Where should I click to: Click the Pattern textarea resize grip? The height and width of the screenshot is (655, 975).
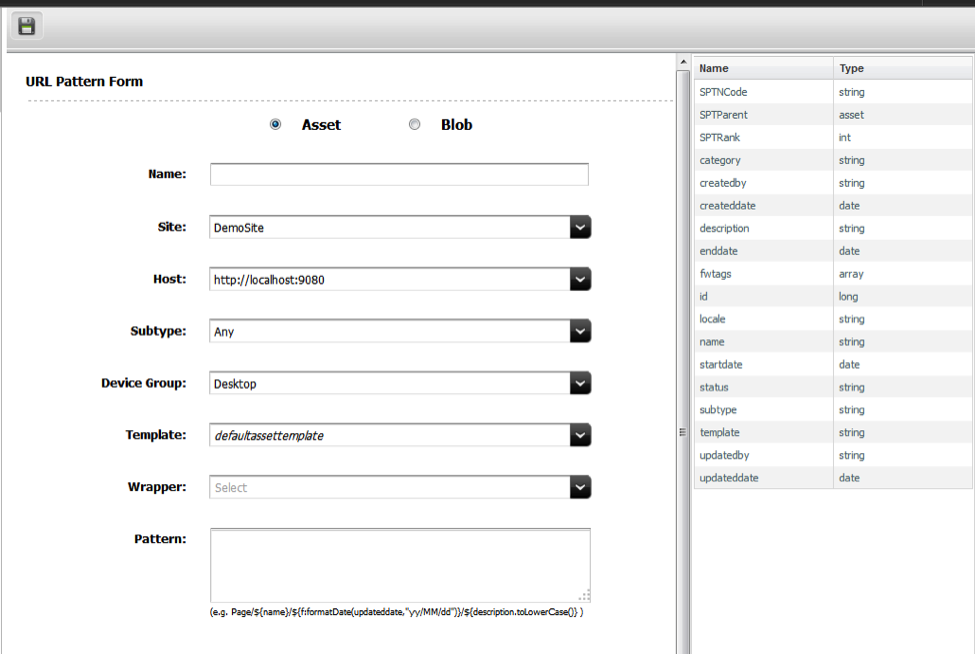pos(585,596)
